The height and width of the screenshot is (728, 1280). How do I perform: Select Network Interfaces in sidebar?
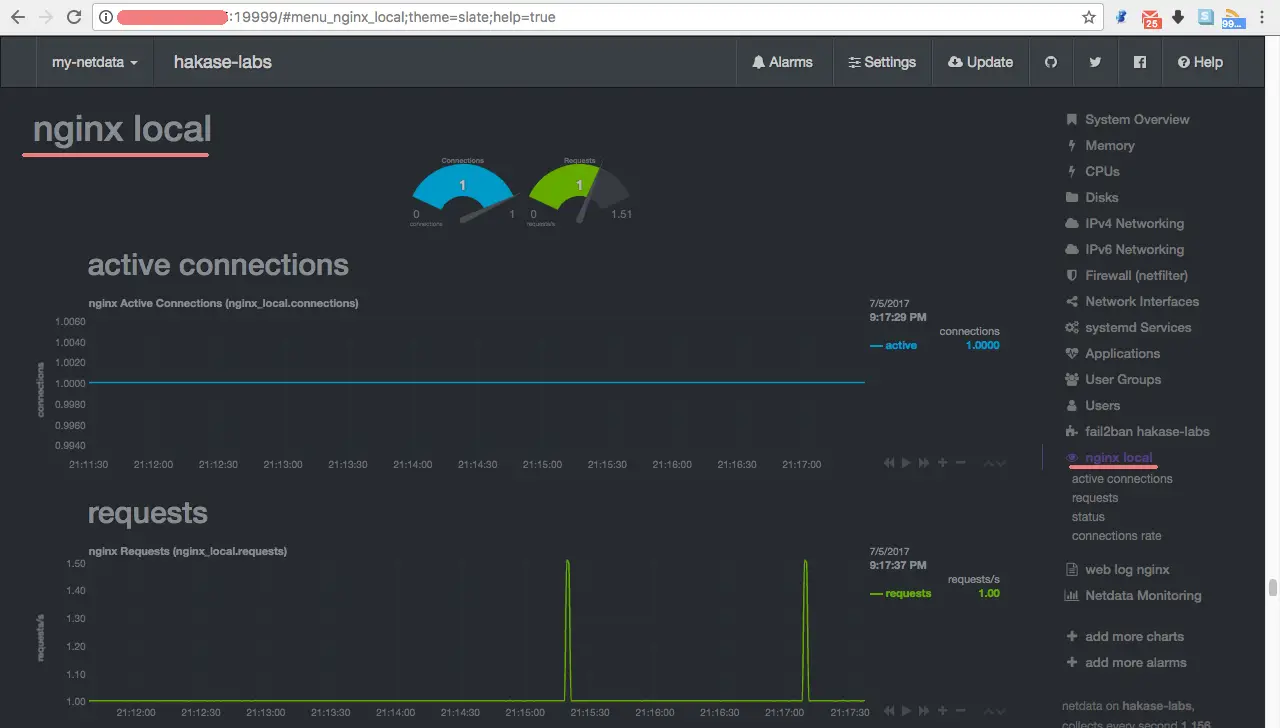coord(1132,301)
